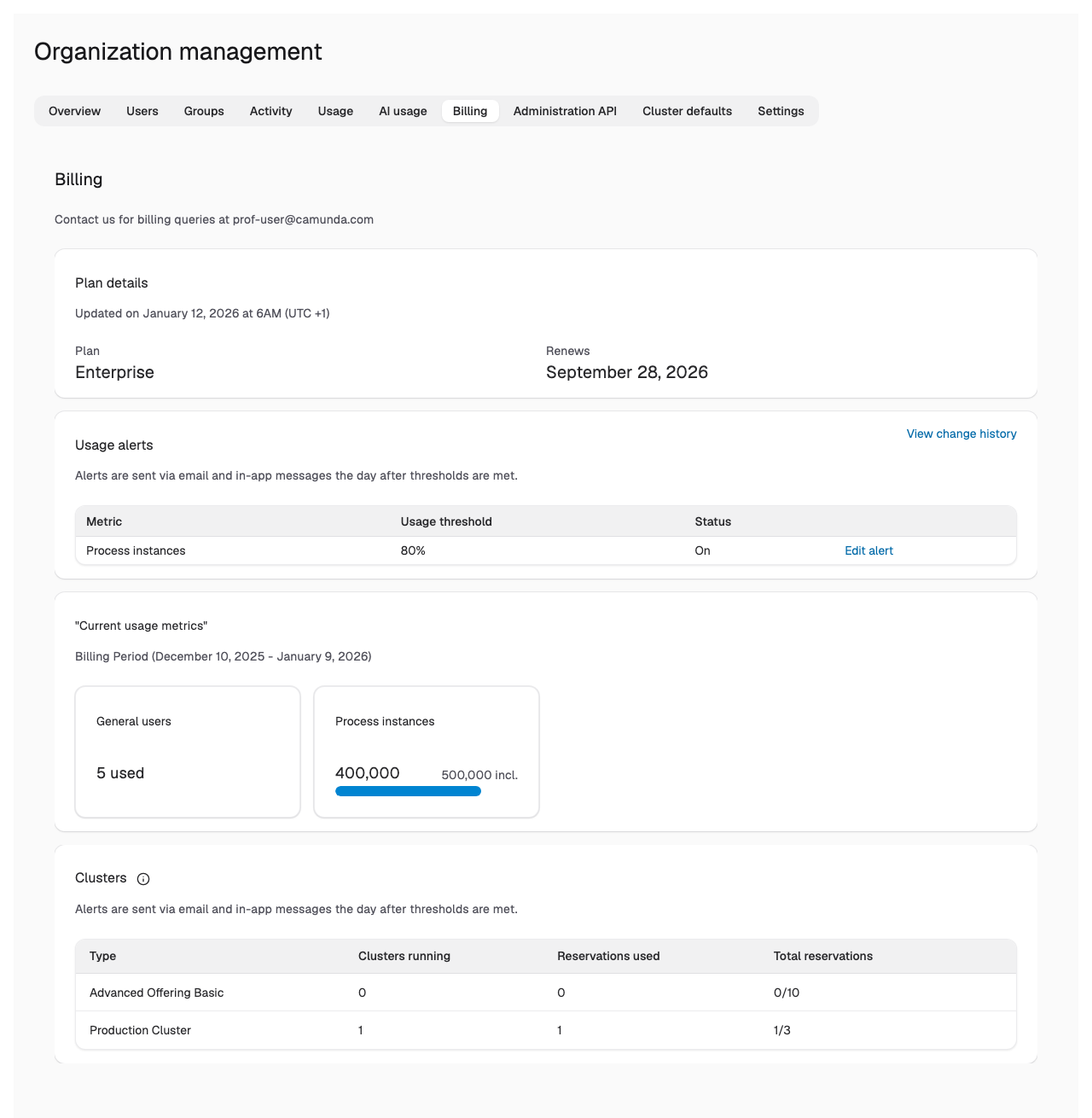Click the 1/3 total reservations value

(782, 1030)
